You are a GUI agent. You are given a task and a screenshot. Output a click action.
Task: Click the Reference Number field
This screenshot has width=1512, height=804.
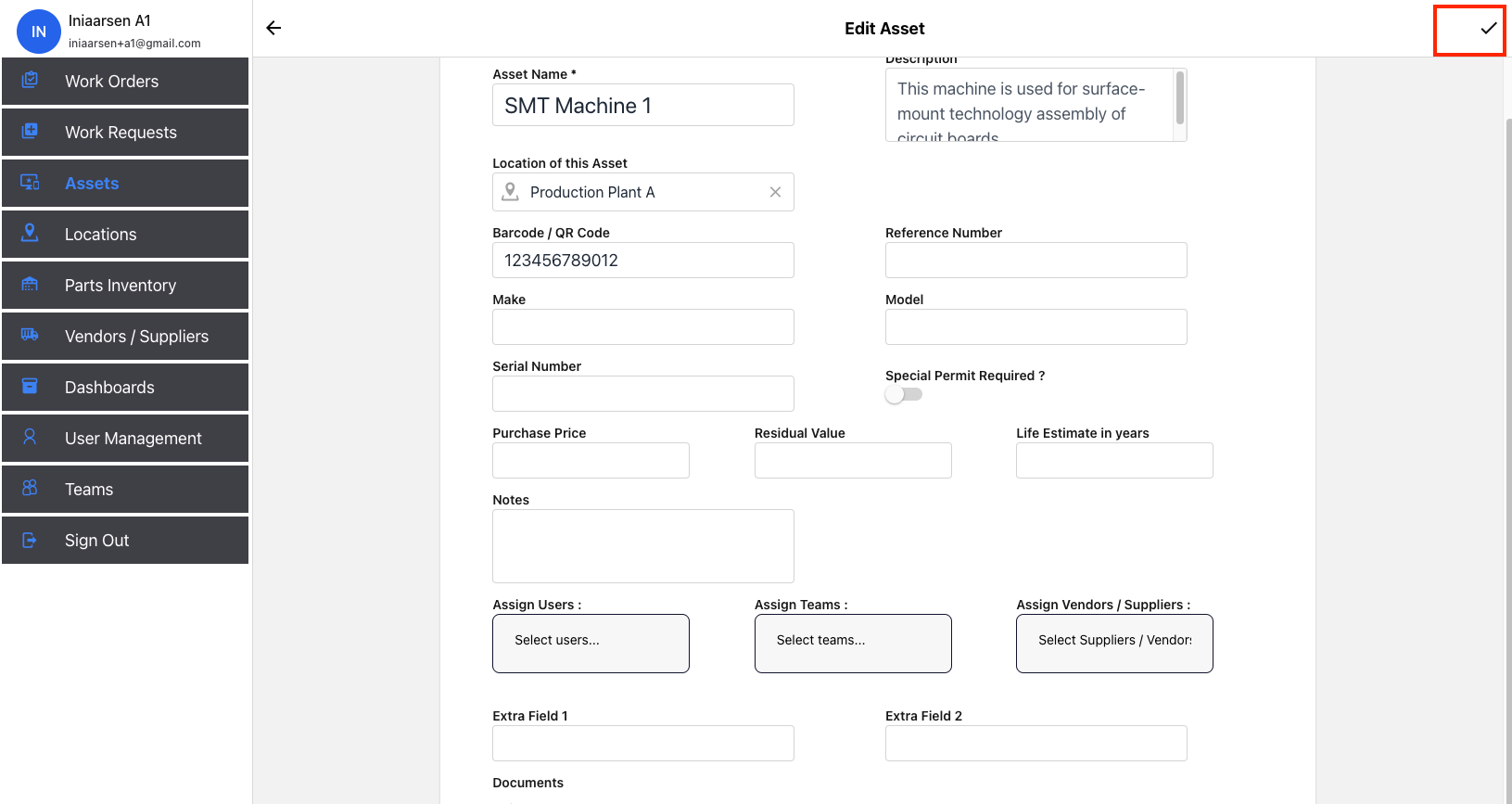1036,260
